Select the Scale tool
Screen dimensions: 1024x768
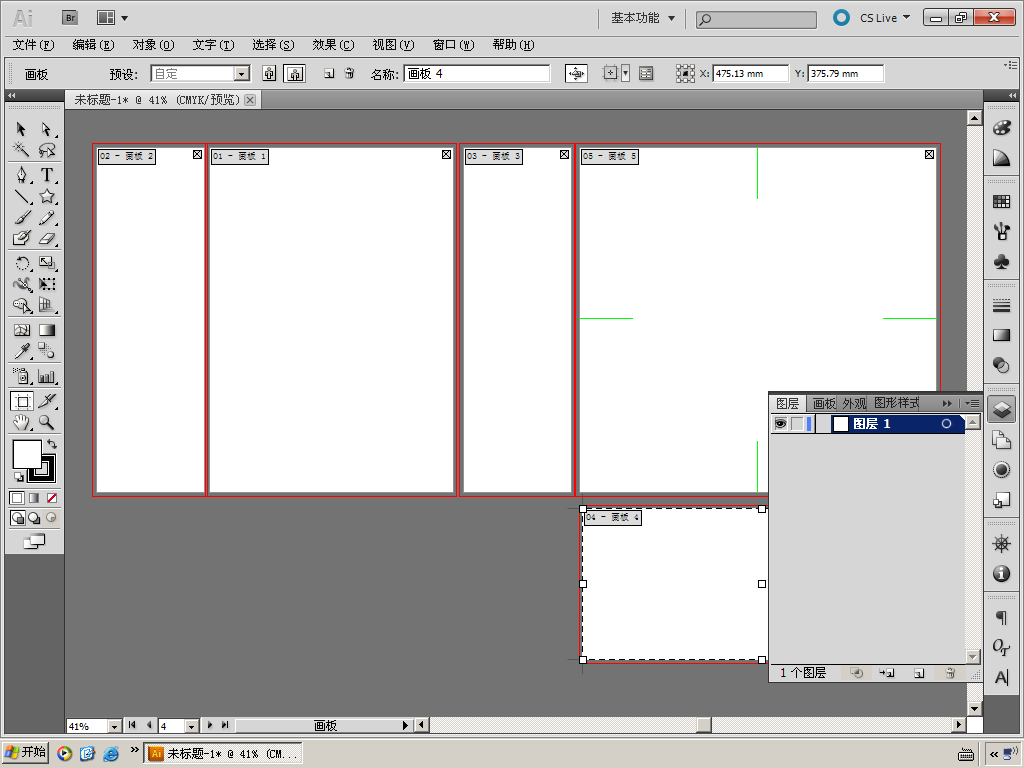click(x=46, y=263)
